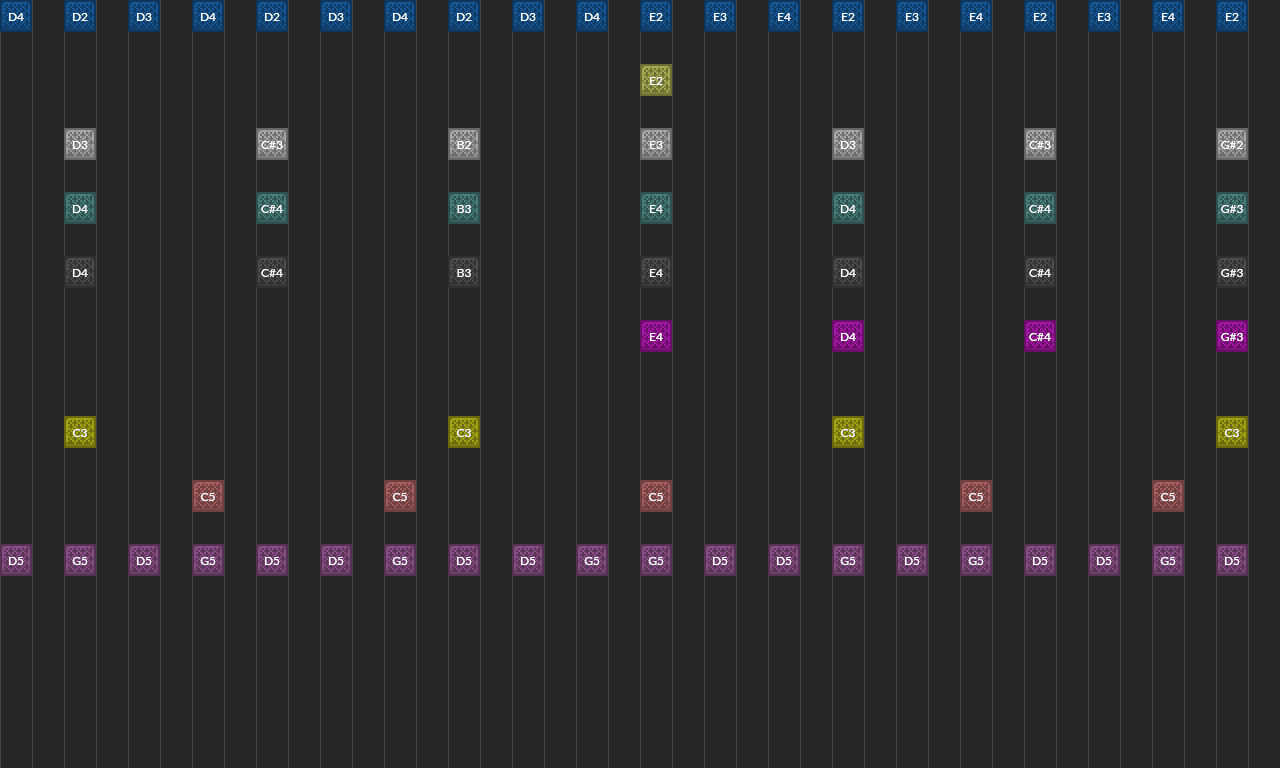Click the teal C#4 note in the fifth column
Image resolution: width=1280 pixels, height=768 pixels.
pos(272,208)
